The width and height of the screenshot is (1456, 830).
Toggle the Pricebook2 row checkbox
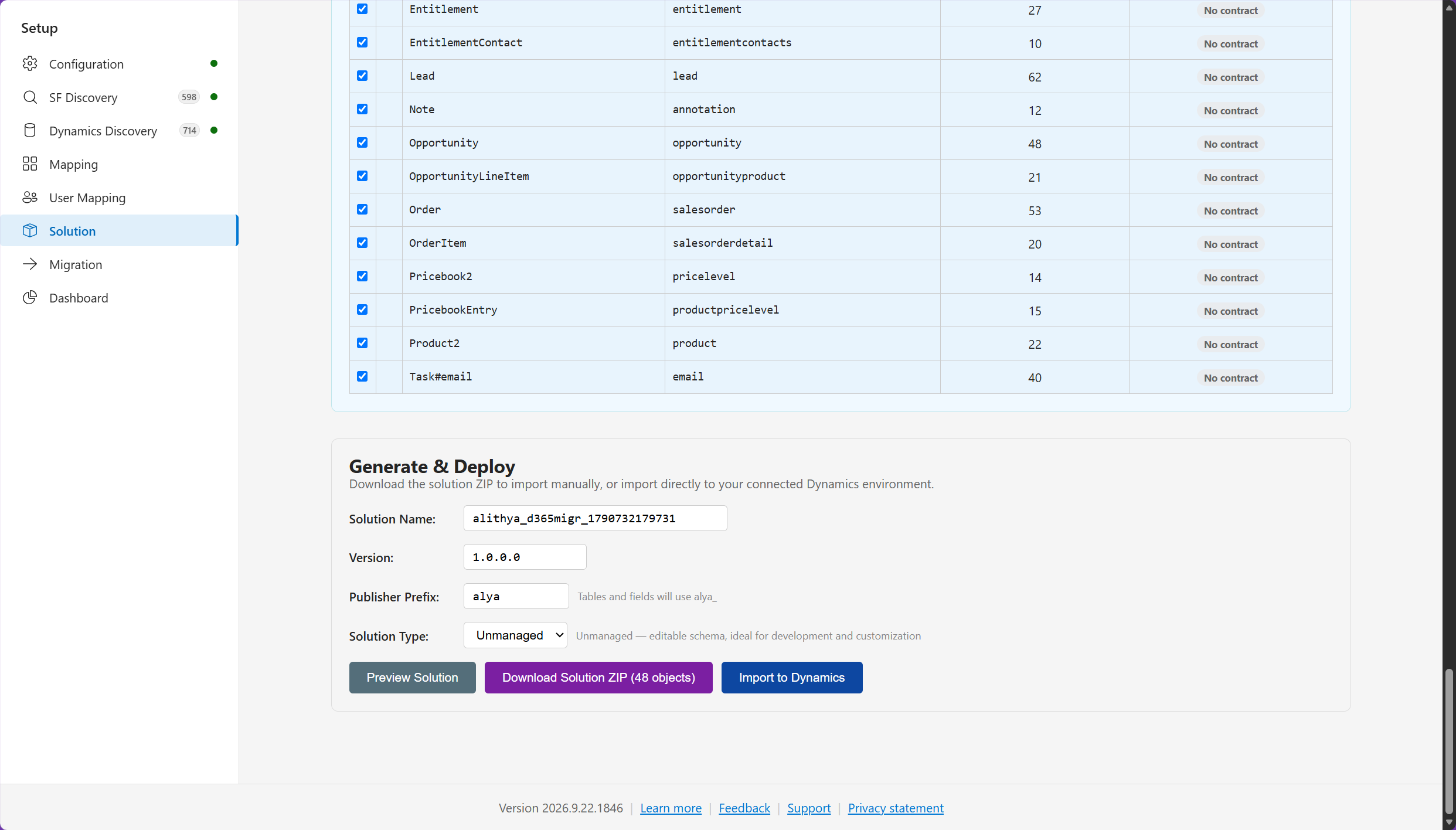tap(362, 276)
